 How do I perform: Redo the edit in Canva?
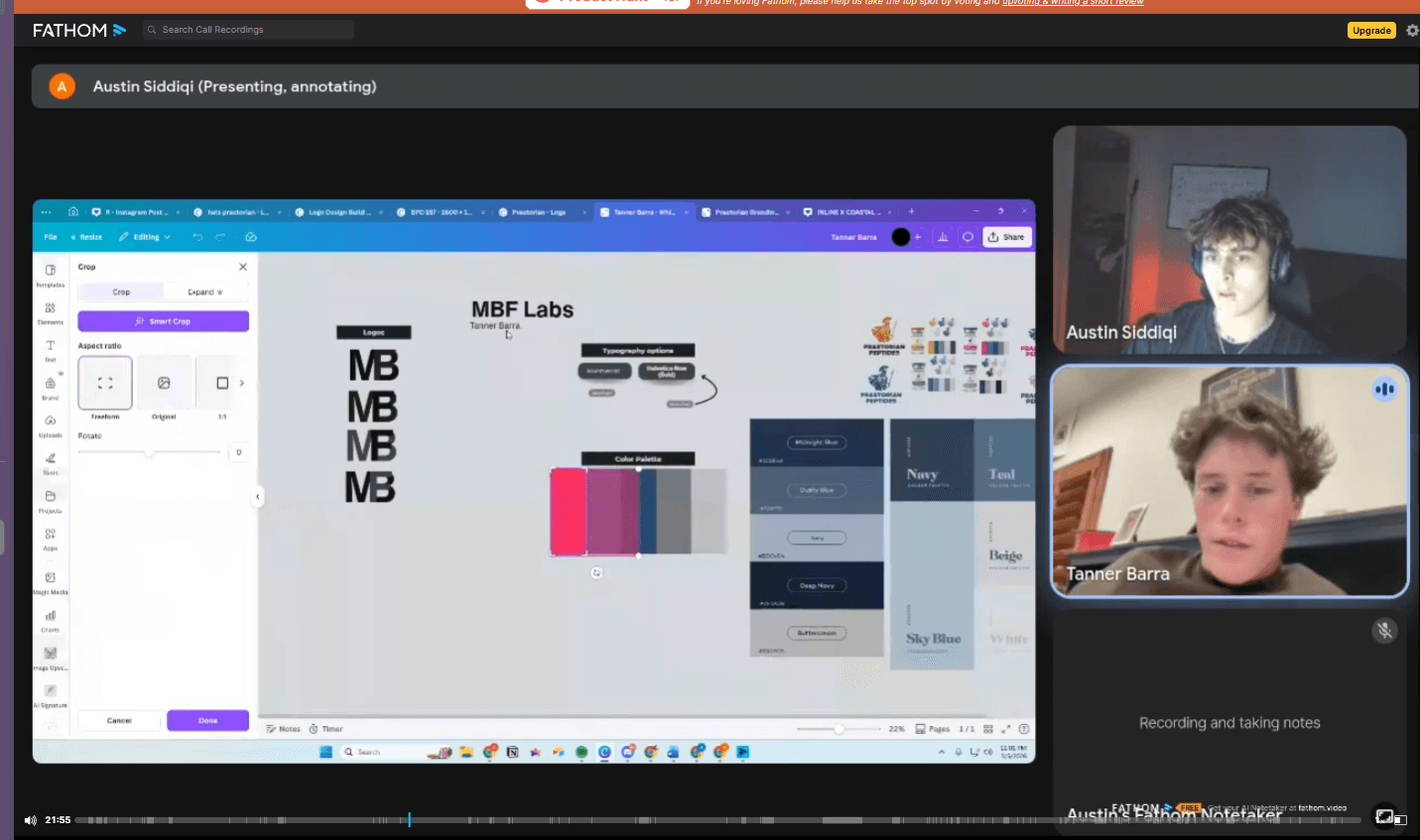[220, 237]
